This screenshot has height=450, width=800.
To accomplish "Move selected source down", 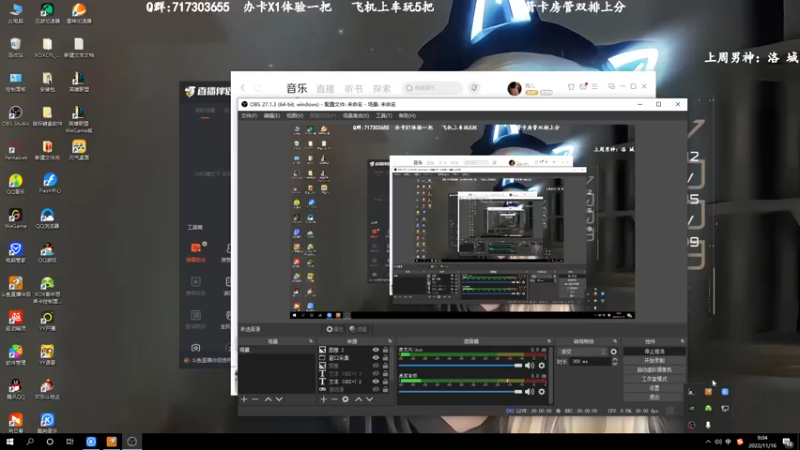I will coord(369,399).
